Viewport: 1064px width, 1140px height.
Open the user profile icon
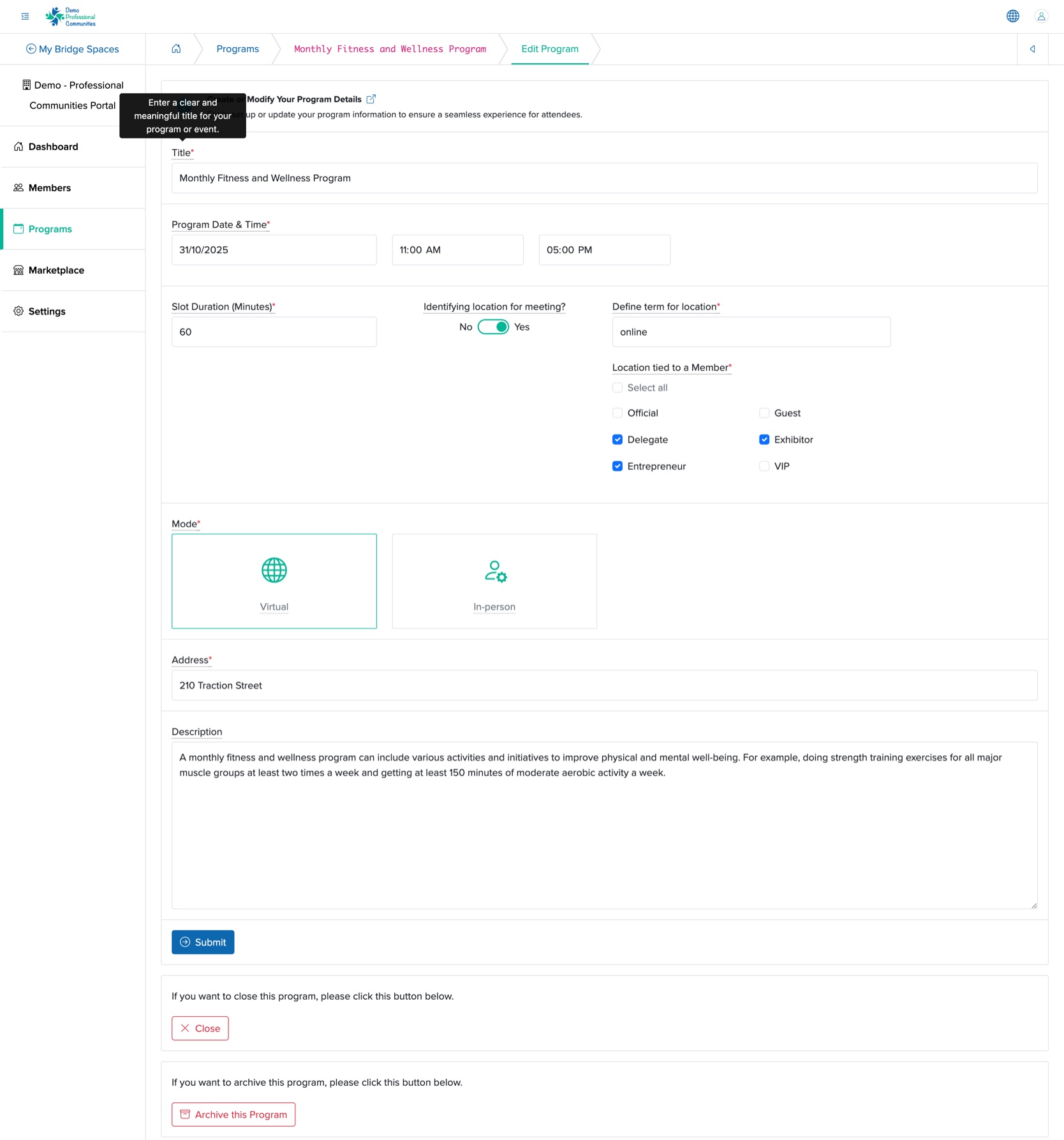1041,17
